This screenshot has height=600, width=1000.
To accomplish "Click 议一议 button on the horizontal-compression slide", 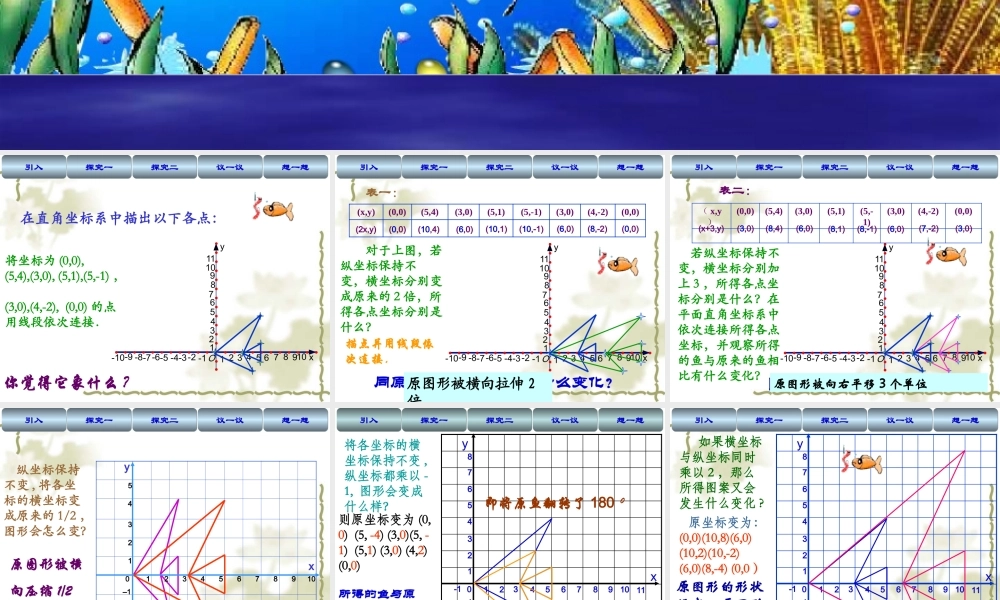I will click(x=230, y=420).
